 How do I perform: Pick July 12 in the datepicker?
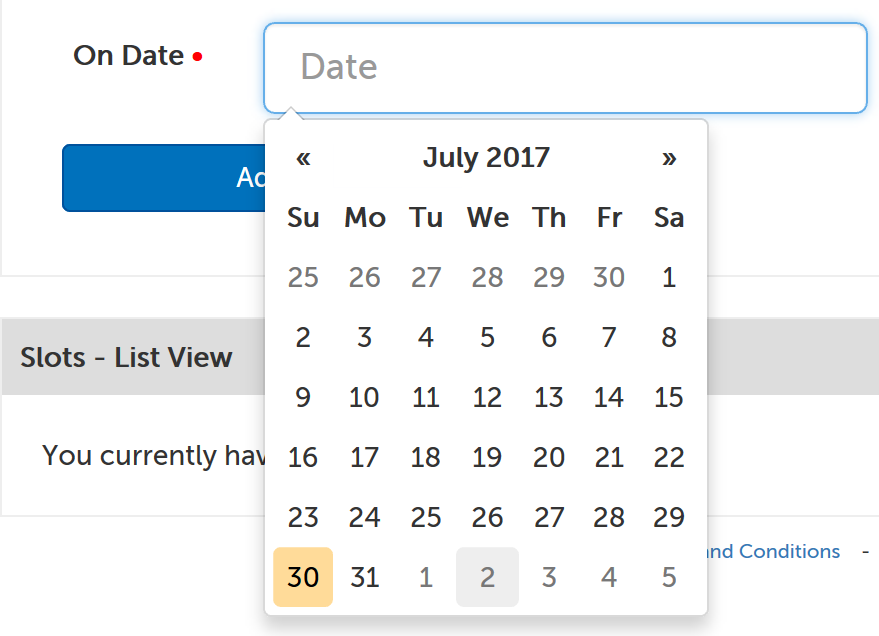tap(487, 397)
